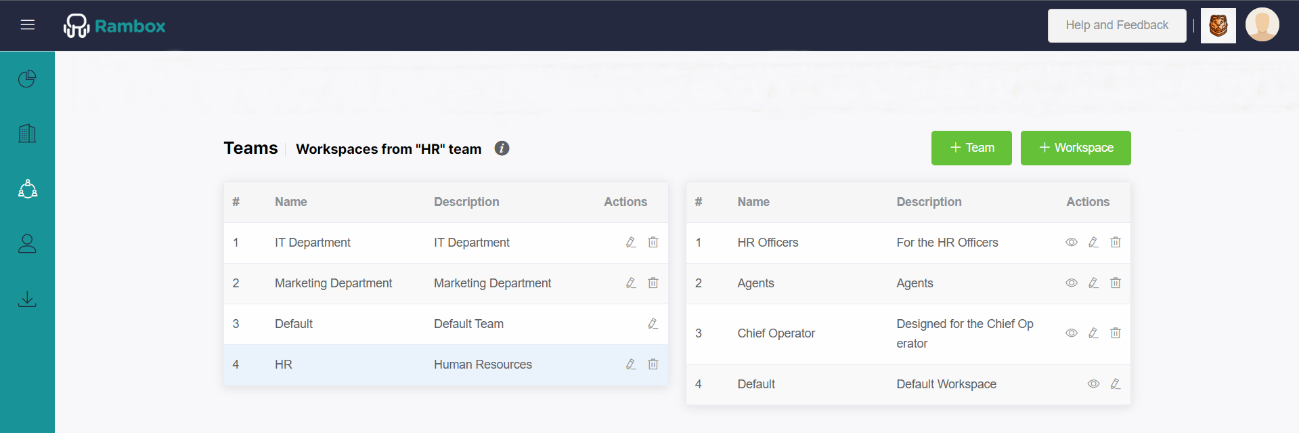The width and height of the screenshot is (1299, 433).
Task: Open the Downloads sidebar icon
Action: (x=28, y=298)
